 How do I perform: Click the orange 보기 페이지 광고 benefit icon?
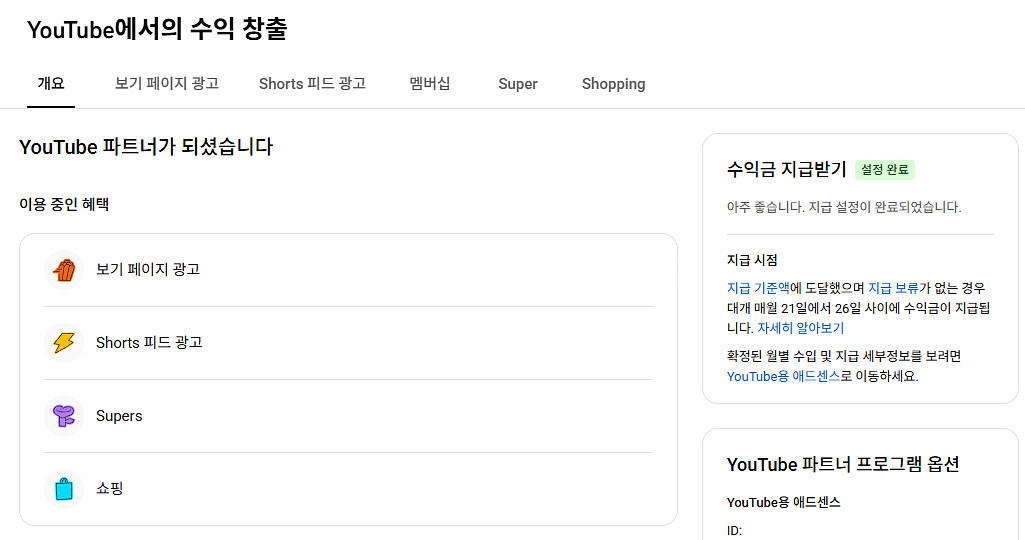click(x=64, y=270)
